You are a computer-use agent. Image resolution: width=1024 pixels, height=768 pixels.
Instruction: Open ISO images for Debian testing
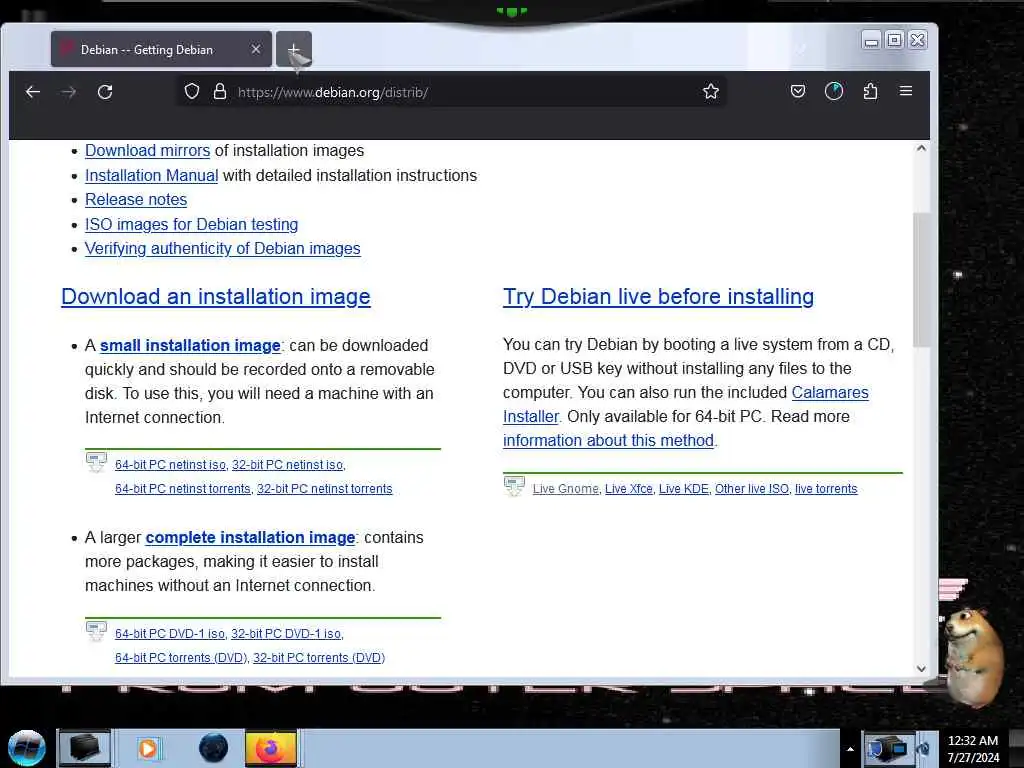[x=191, y=225]
